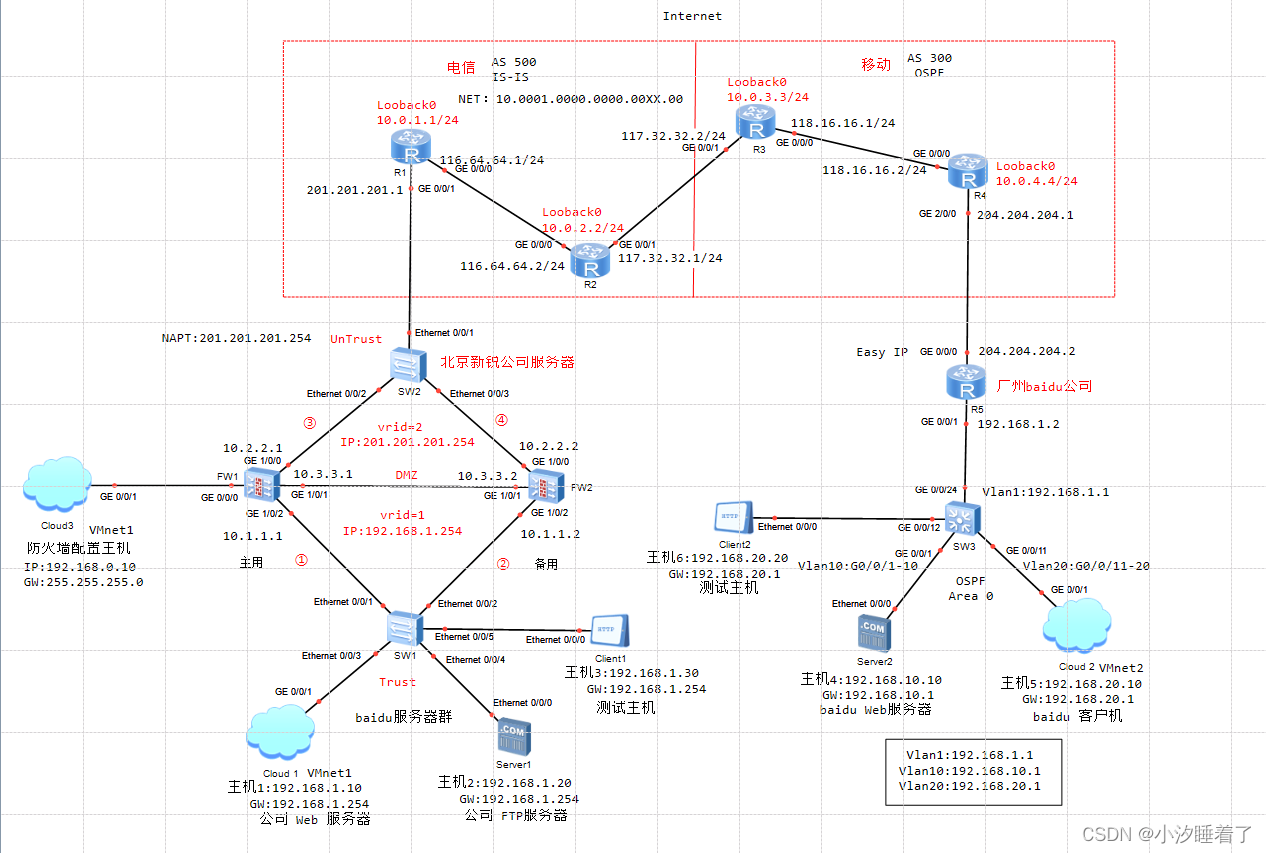Click the Trust zone label
The width and height of the screenshot is (1266, 853).
397,682
